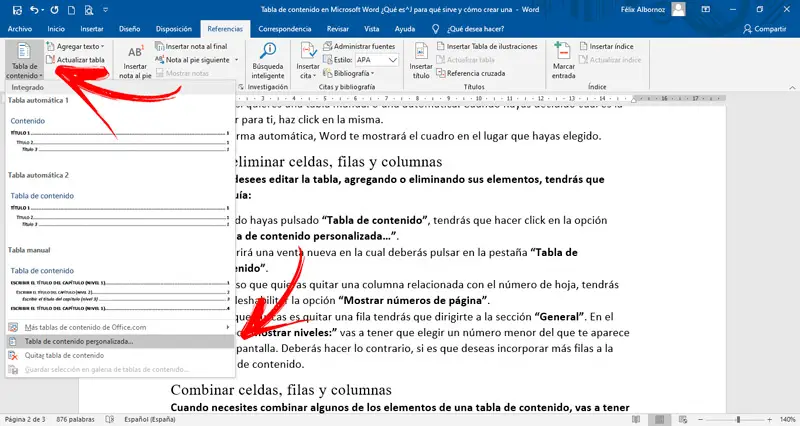The width and height of the screenshot is (800, 426).
Task: Click the 876 palabras word count
Action: (x=75, y=419)
